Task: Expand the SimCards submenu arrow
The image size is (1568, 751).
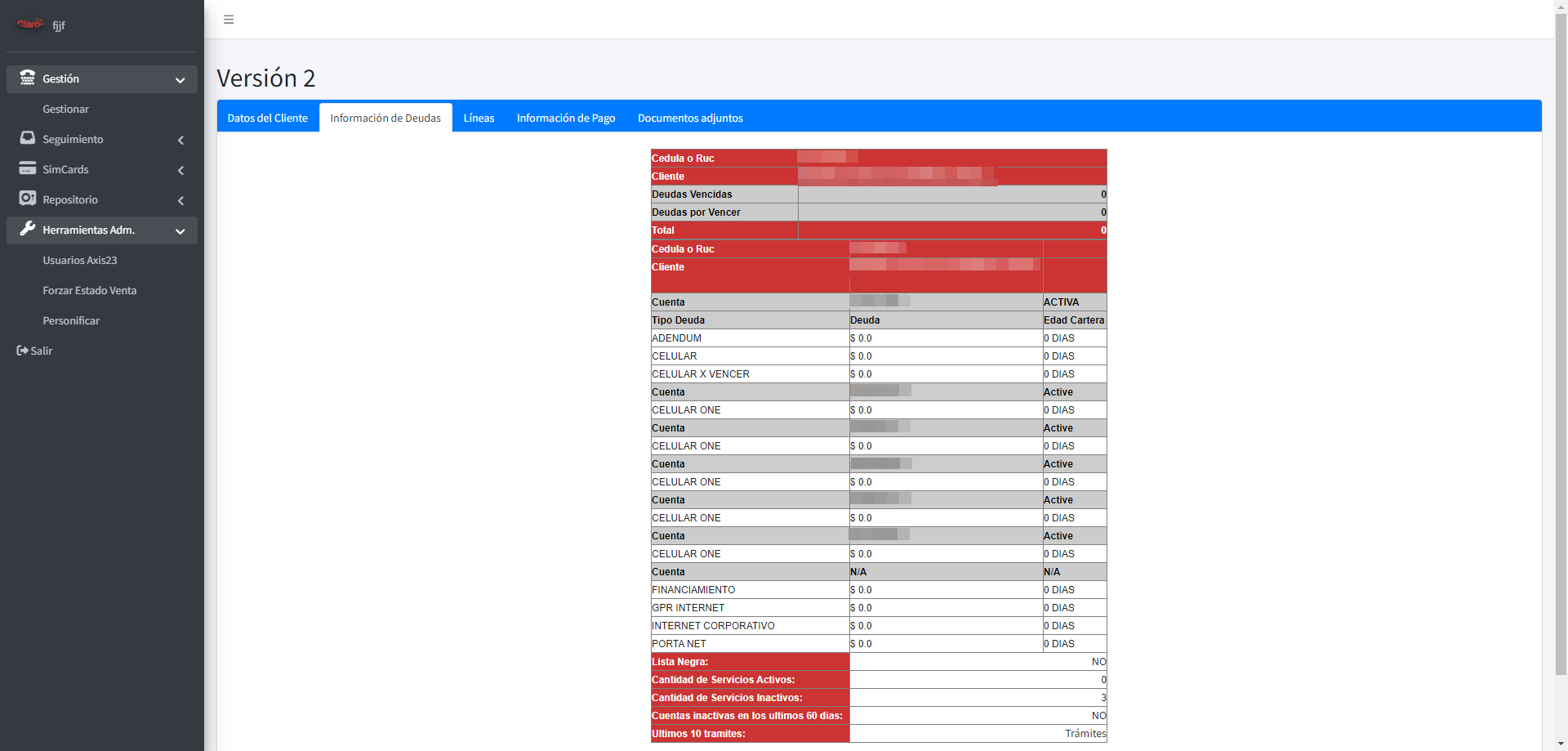Action: (180, 171)
